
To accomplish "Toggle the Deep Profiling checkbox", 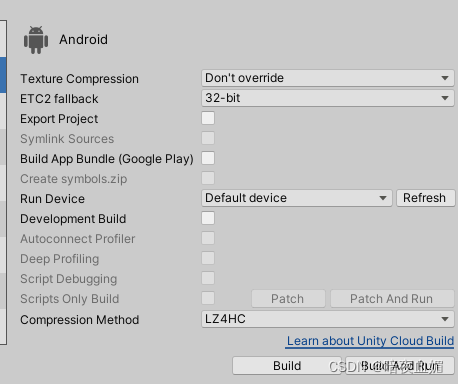I will pos(208,258).
